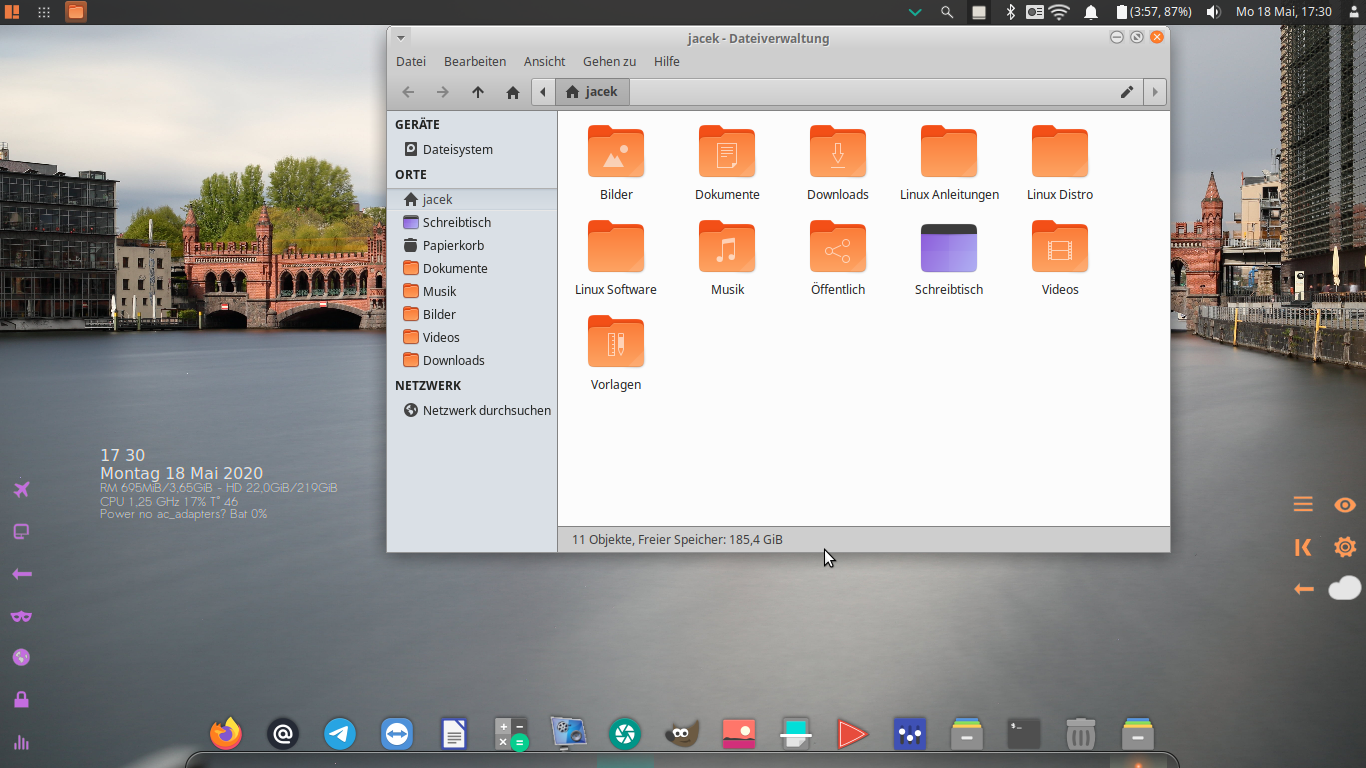This screenshot has width=1366, height=768.
Task: Click the white cloud desktop icon
Action: point(1345,588)
